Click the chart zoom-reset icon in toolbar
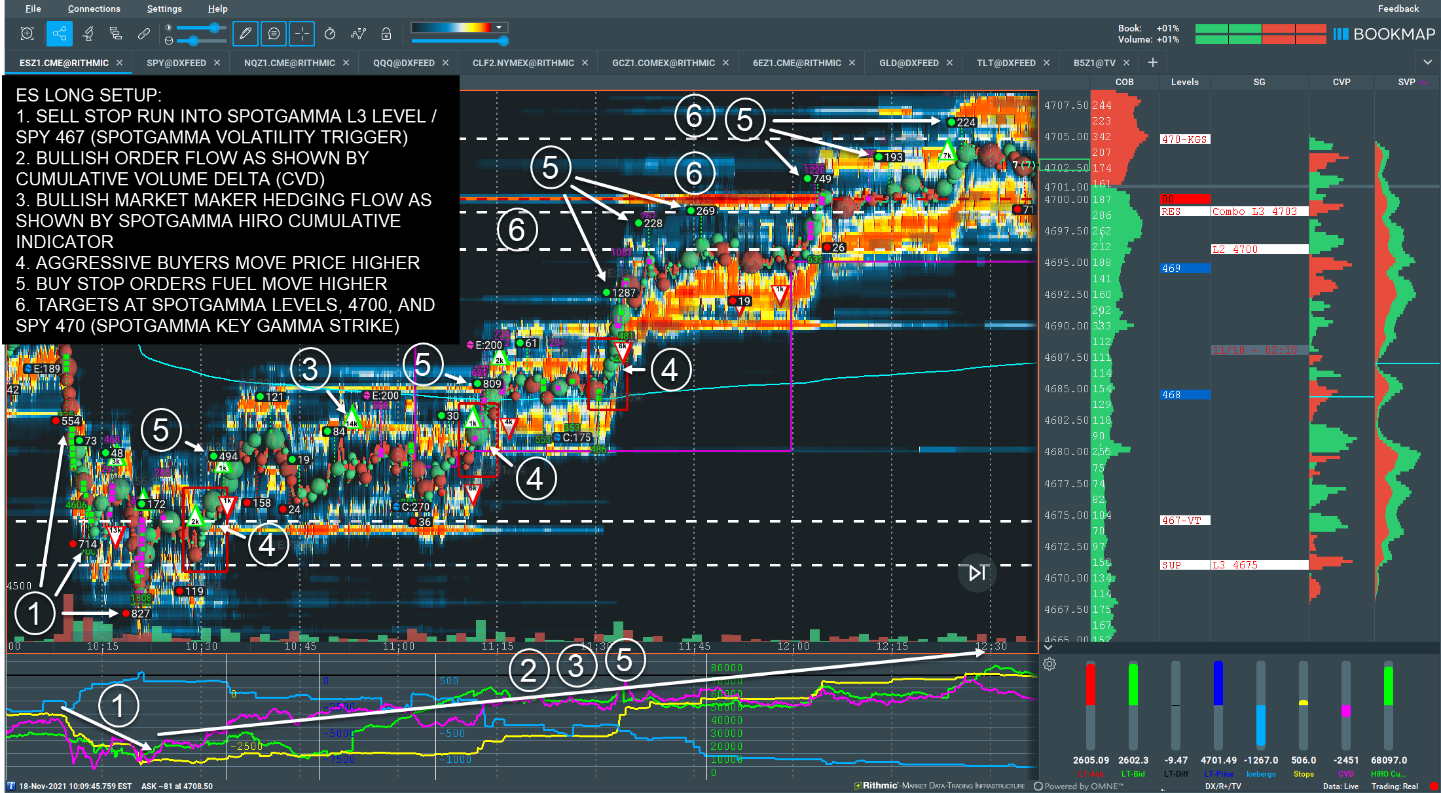Screen dimensions: 1441x793 coord(27,33)
